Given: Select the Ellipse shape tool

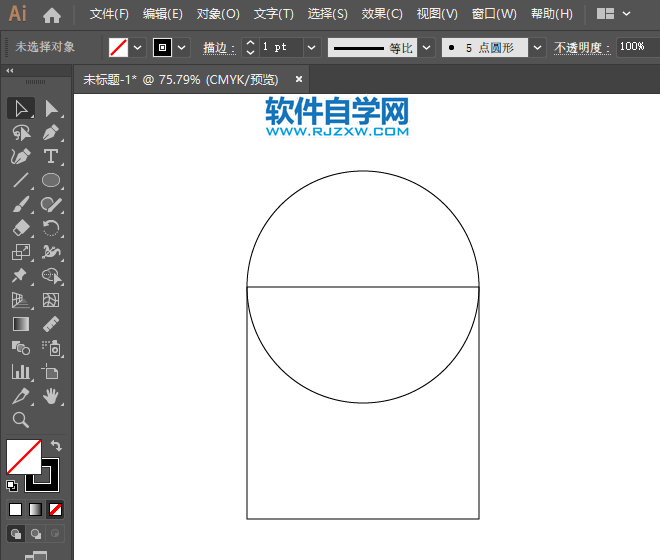Looking at the screenshot, I should 51,181.
